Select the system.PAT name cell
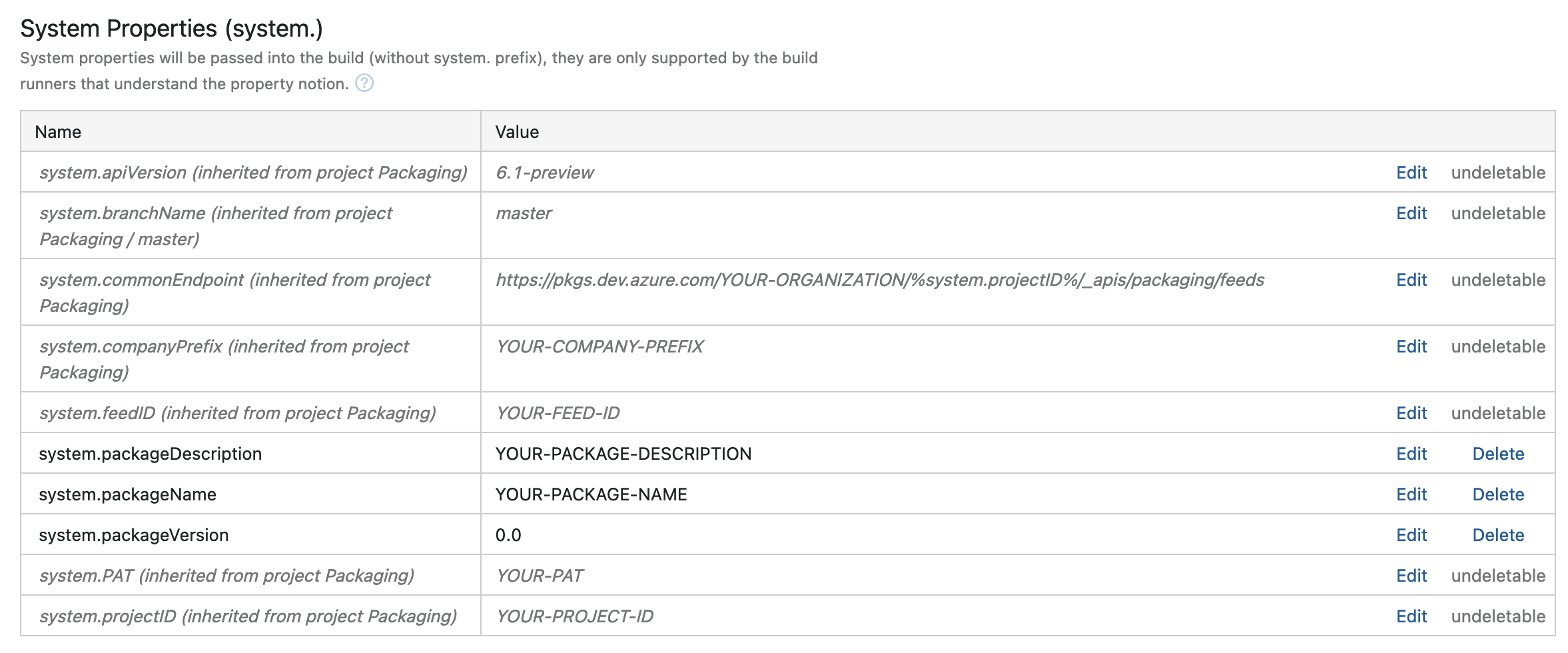 251,575
